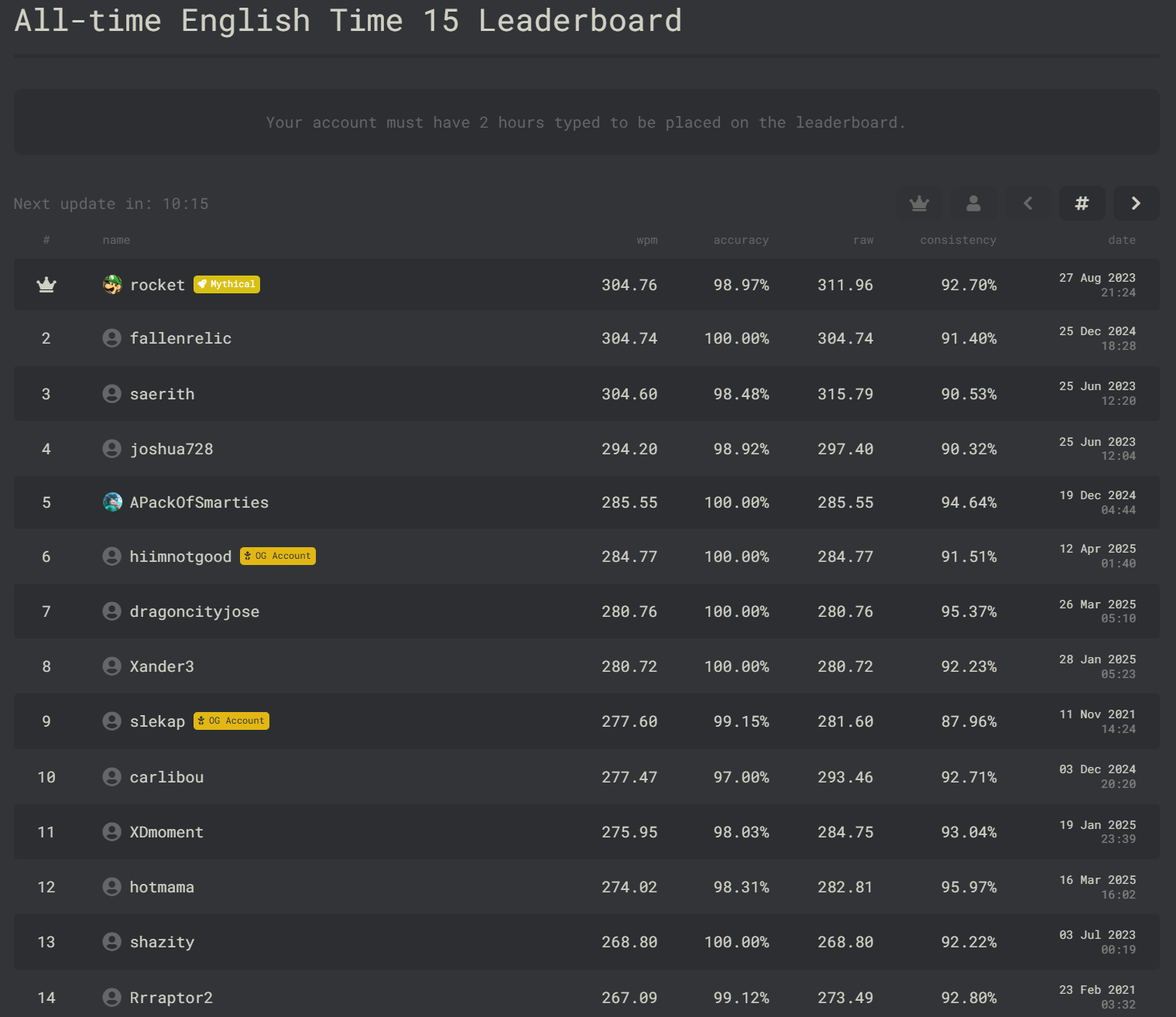Open joshua728's profile name link

(171, 449)
